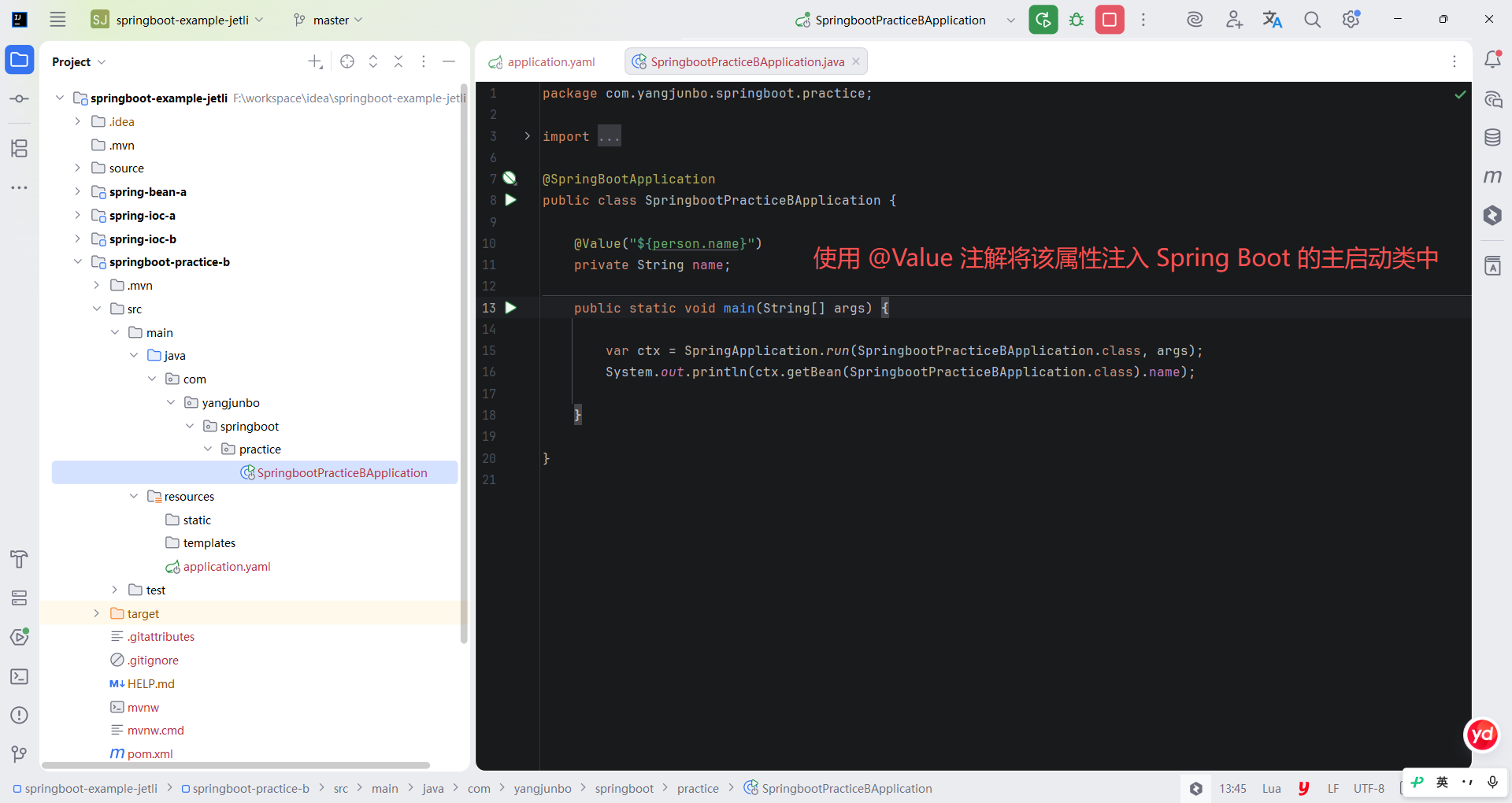Open the Project tool window icon
1512x803 pixels.
20,60
